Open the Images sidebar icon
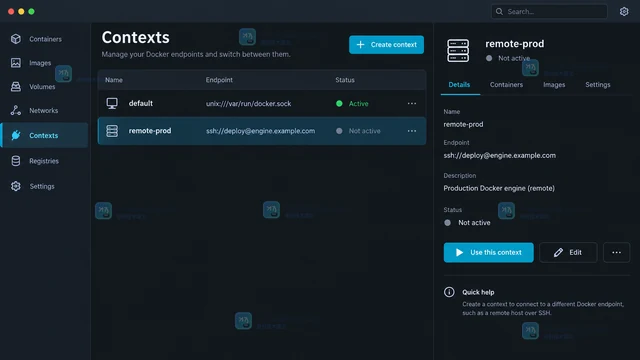 16,62
